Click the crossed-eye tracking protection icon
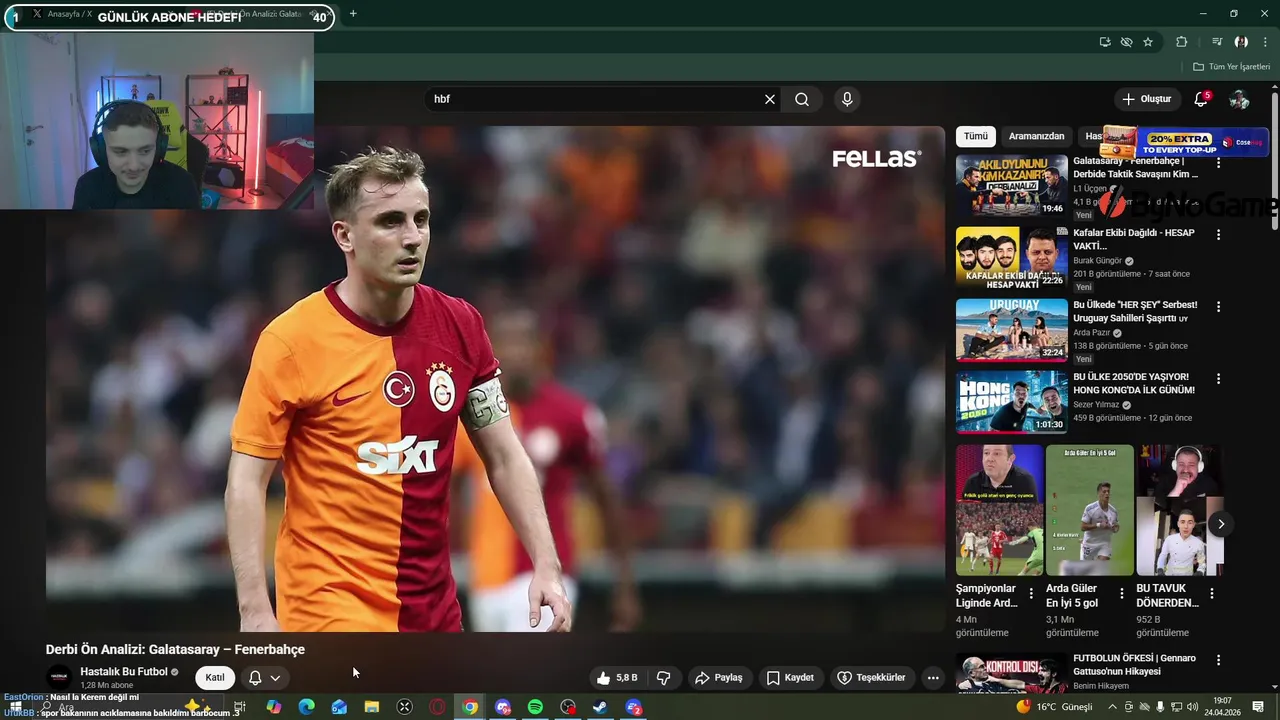Viewport: 1280px width, 720px height. click(1126, 42)
